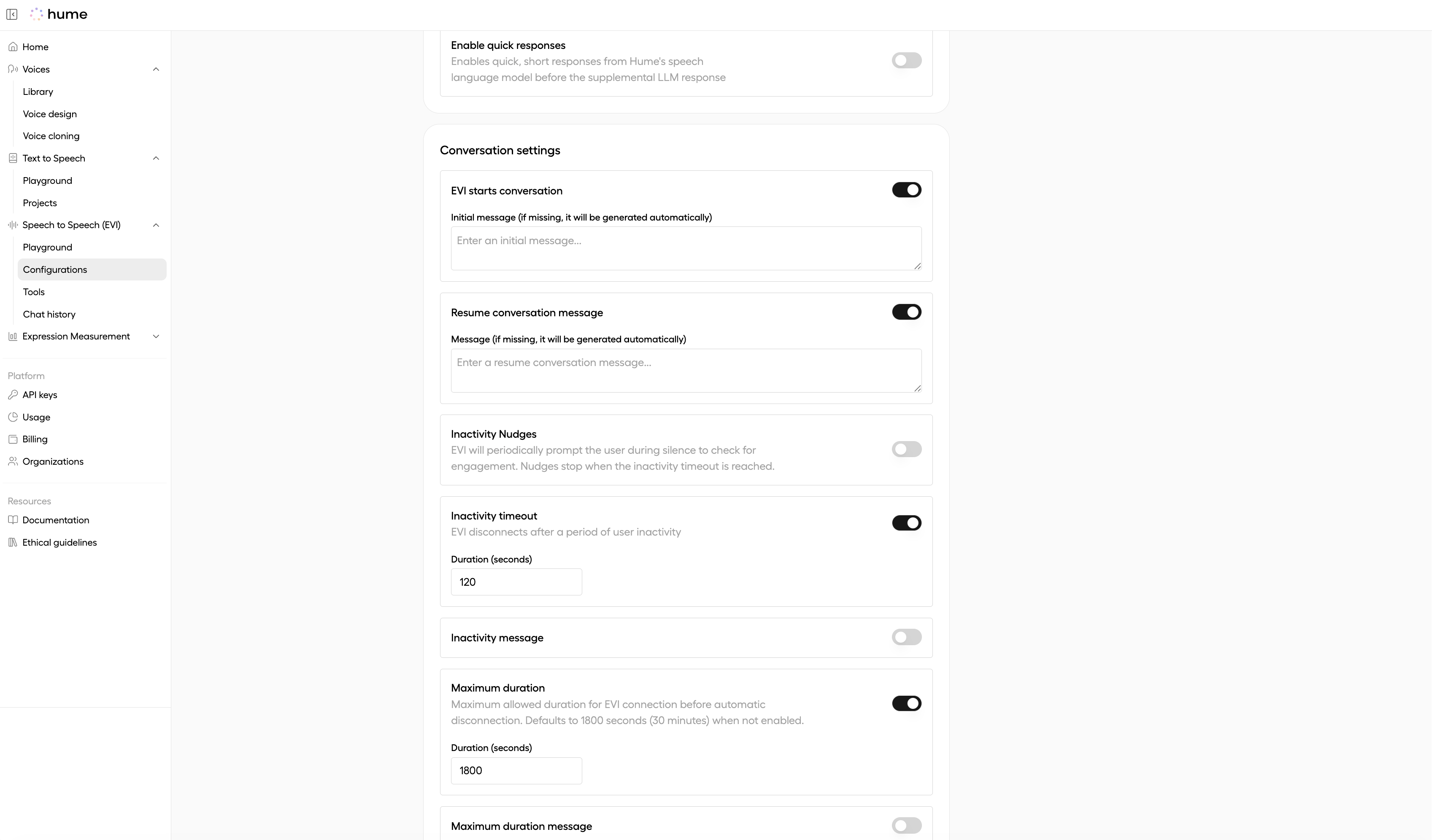Open the Voice cloning page
This screenshot has width=1432, height=840.
51,136
